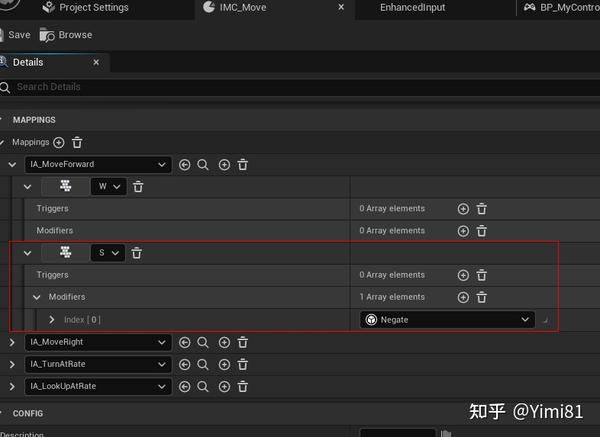
Task: Add key binding to IA_MoveForward
Action: click(224, 165)
